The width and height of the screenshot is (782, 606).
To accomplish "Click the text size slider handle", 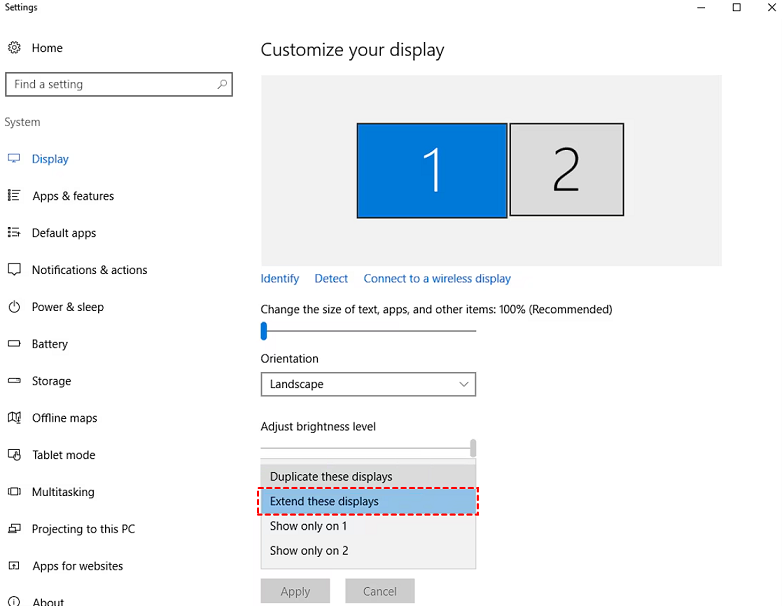I will 265,331.
